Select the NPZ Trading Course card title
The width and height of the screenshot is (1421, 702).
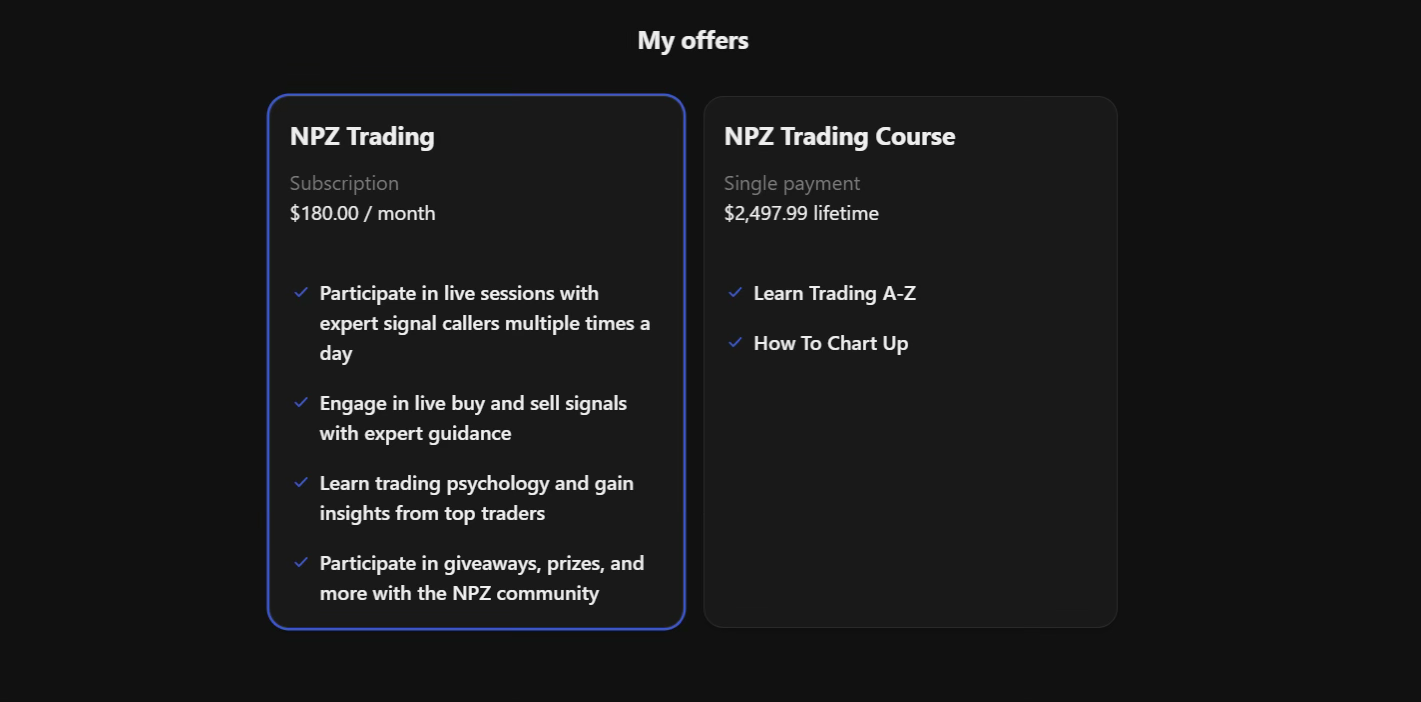coord(840,136)
